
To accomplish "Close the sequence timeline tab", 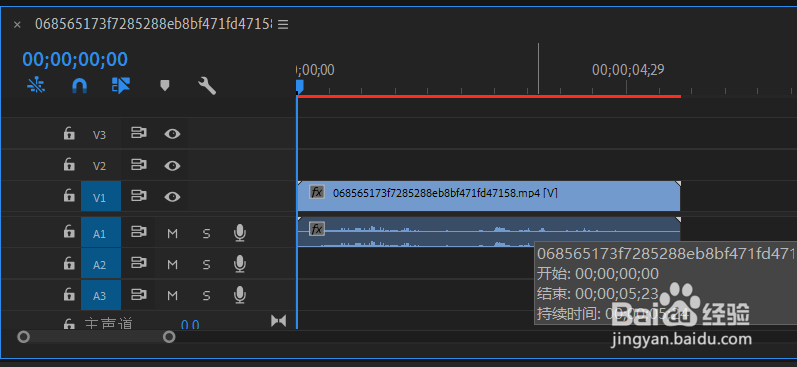I will [x=17, y=24].
